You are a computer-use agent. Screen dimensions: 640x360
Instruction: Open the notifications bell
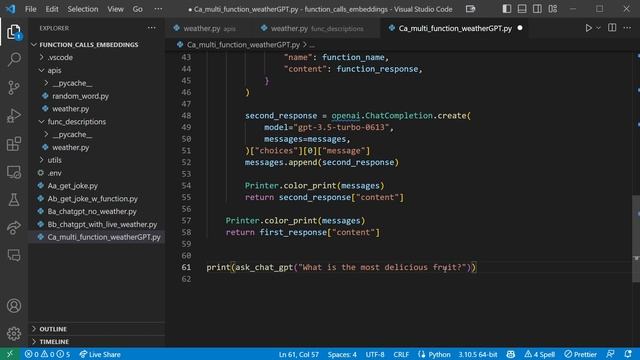tap(628, 354)
